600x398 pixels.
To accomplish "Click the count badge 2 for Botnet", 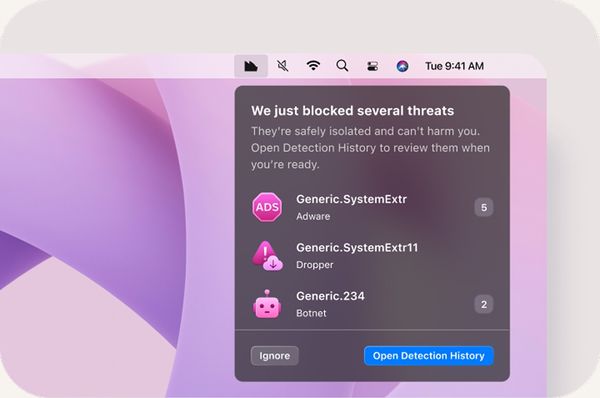I will (484, 304).
